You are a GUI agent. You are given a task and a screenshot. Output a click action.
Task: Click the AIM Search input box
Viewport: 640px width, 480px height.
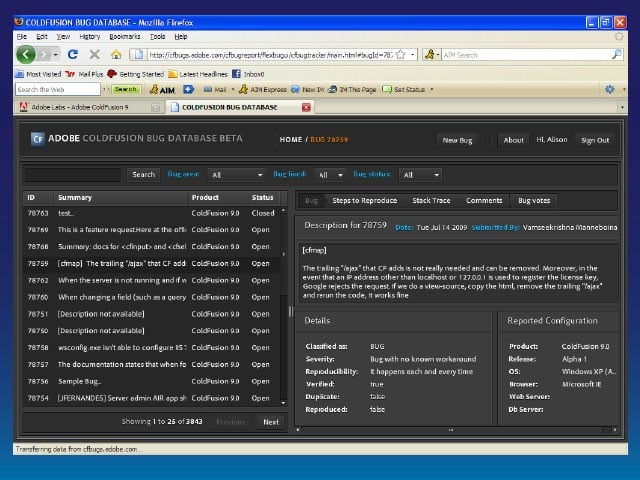526,54
